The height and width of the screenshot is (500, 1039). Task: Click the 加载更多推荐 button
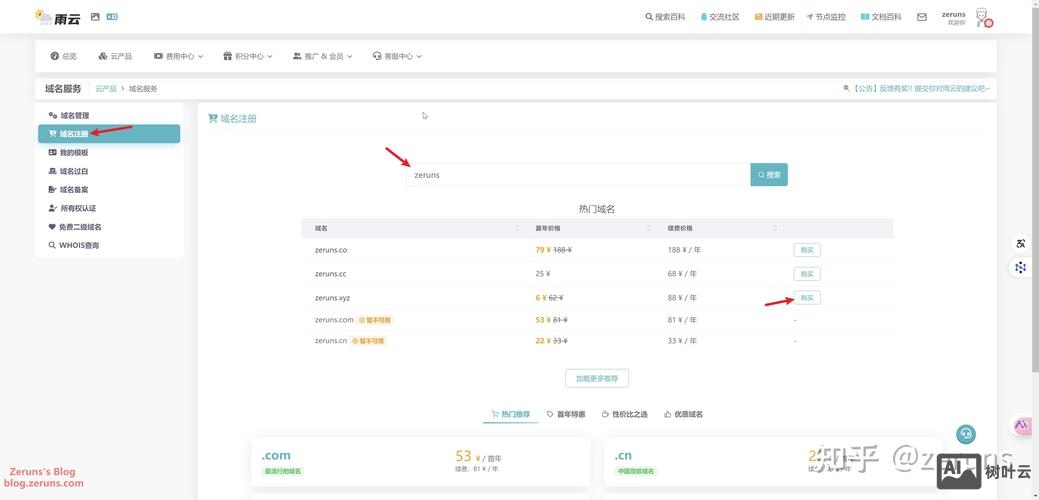coord(596,378)
